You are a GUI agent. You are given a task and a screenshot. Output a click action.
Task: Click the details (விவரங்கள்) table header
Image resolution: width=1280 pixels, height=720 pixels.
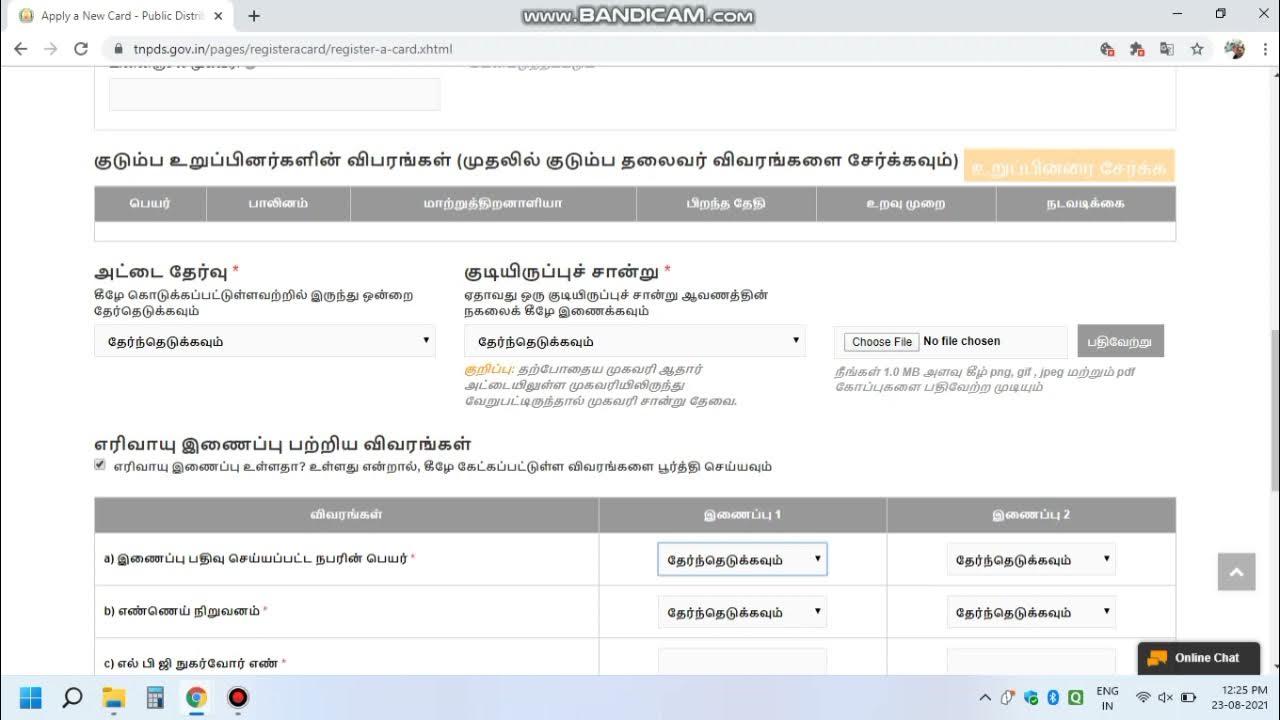[x=346, y=515]
